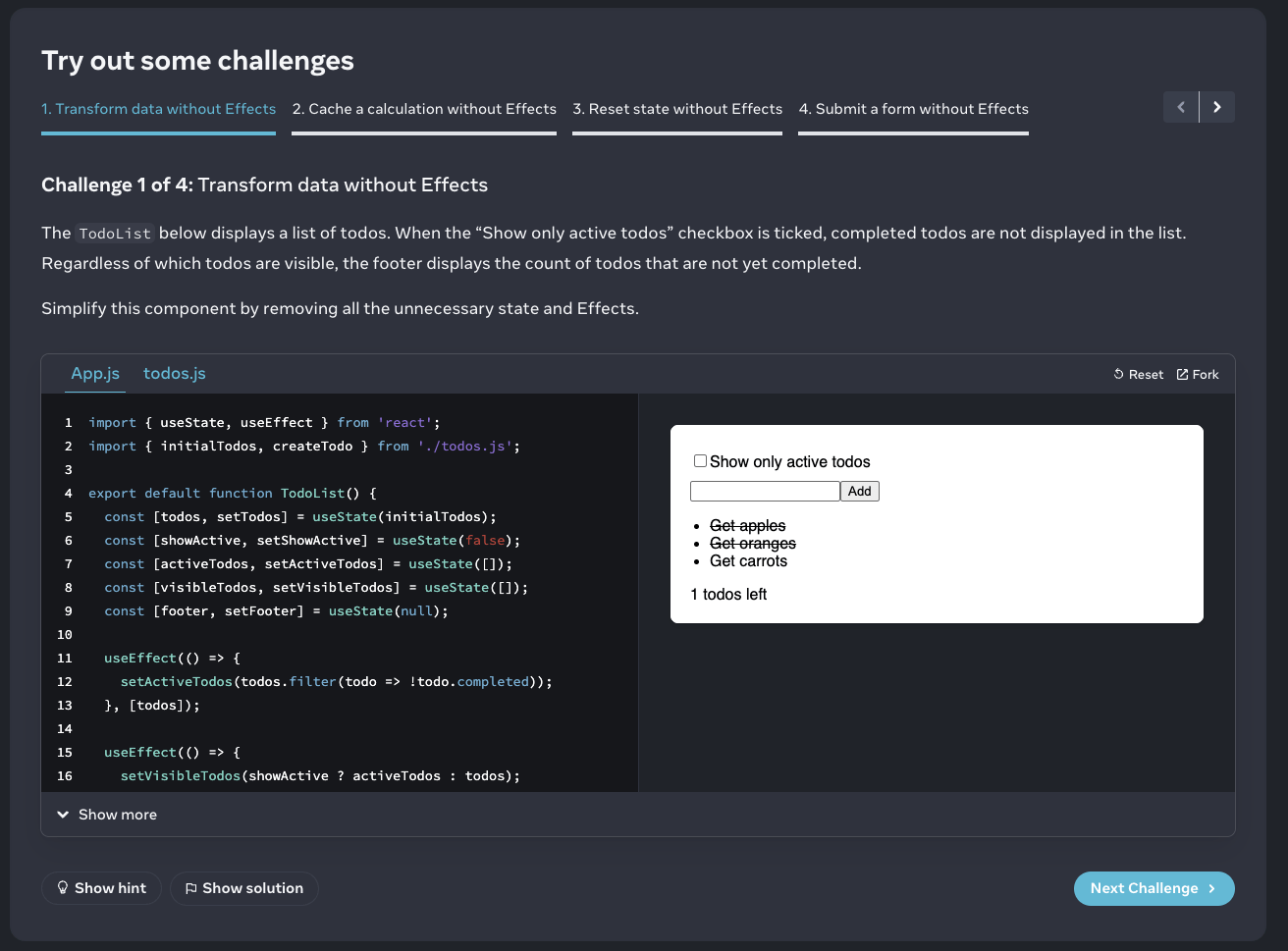This screenshot has height=951, width=1288.
Task: Click code line 1 importing useState, useEffect
Action: [x=264, y=423]
